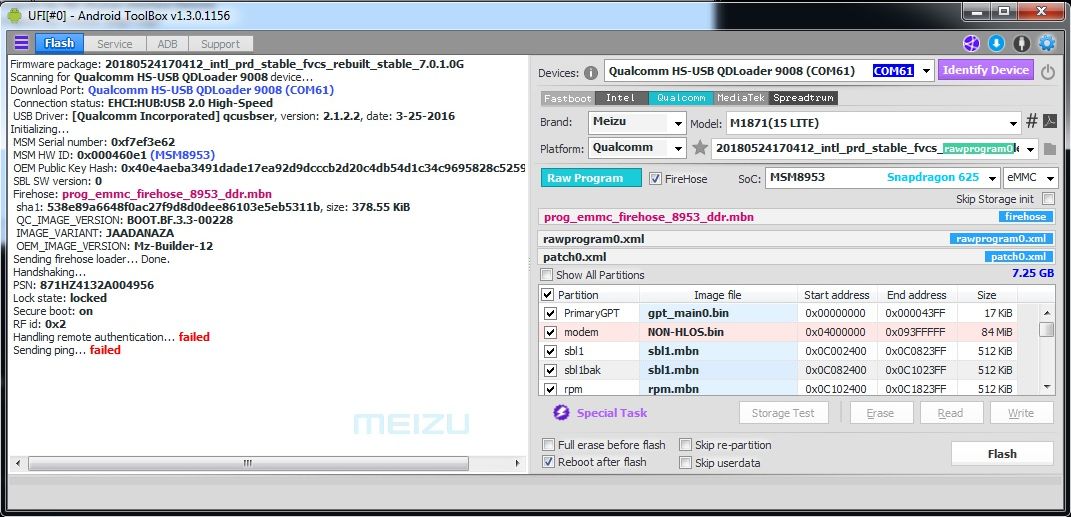
Task: Select the Spreadtrum mode tab
Action: click(803, 98)
